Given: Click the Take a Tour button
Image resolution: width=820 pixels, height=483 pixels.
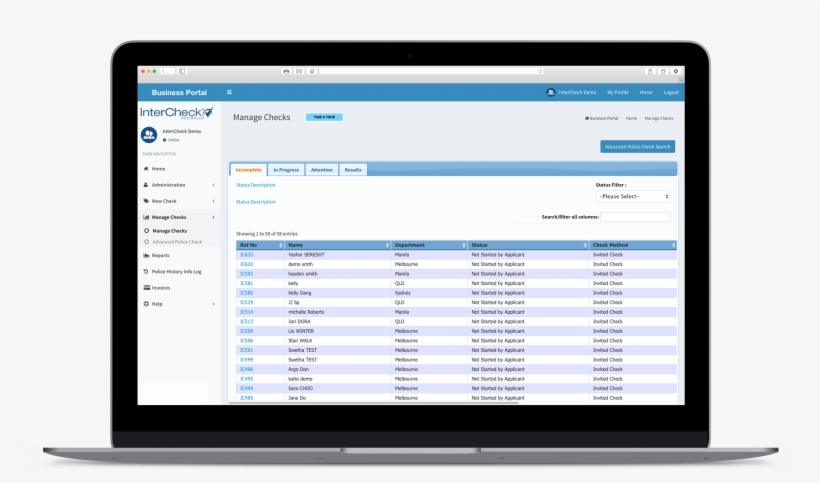Looking at the screenshot, I should 324,117.
